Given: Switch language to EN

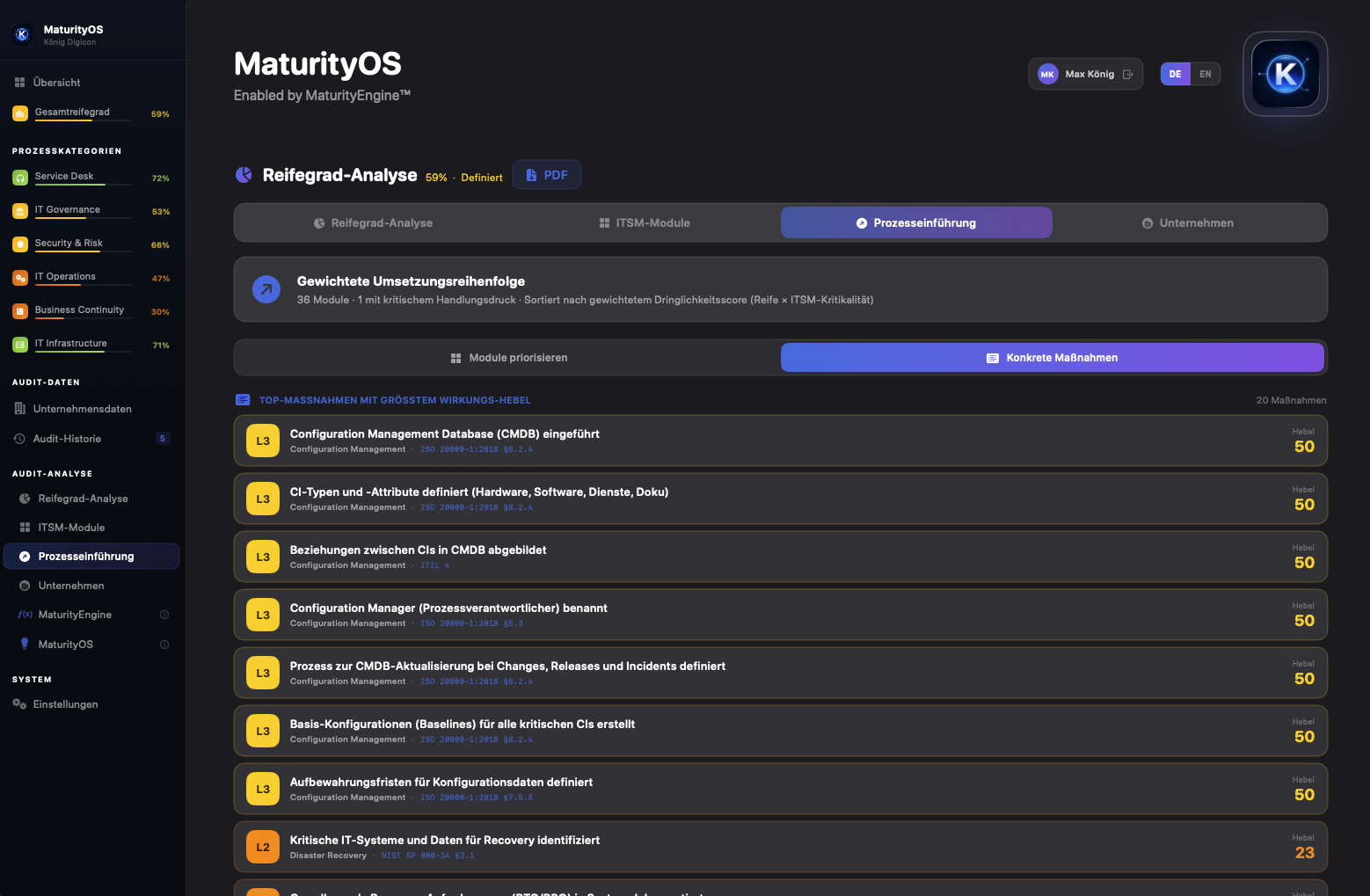Looking at the screenshot, I should [1206, 74].
